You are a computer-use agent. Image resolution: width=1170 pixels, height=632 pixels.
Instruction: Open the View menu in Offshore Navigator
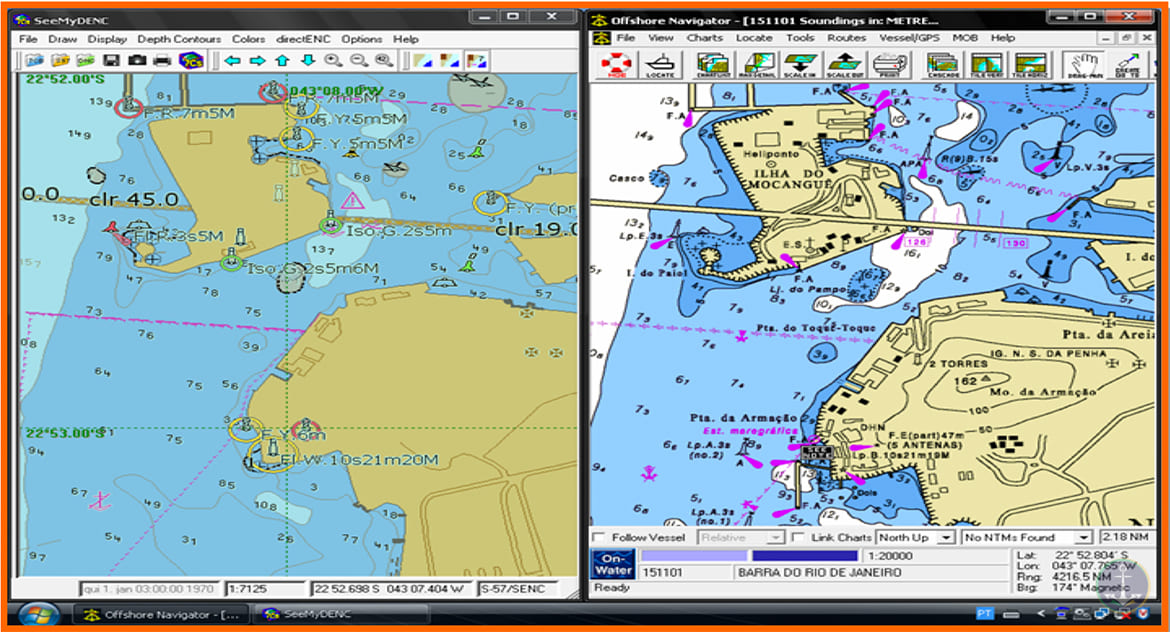pyautogui.click(x=660, y=37)
